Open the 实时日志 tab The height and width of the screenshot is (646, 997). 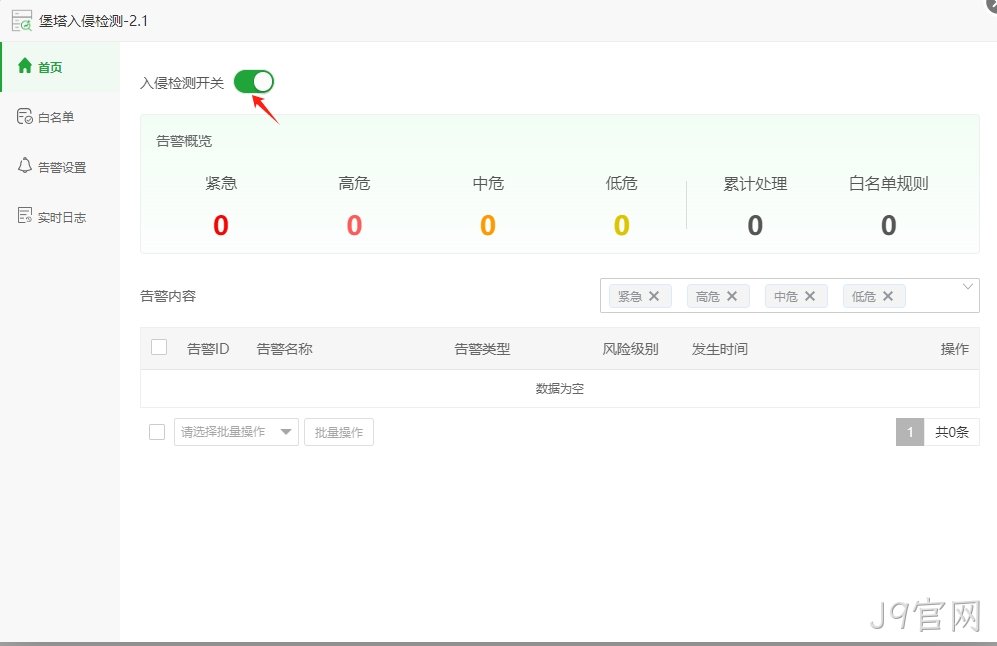pos(60,217)
